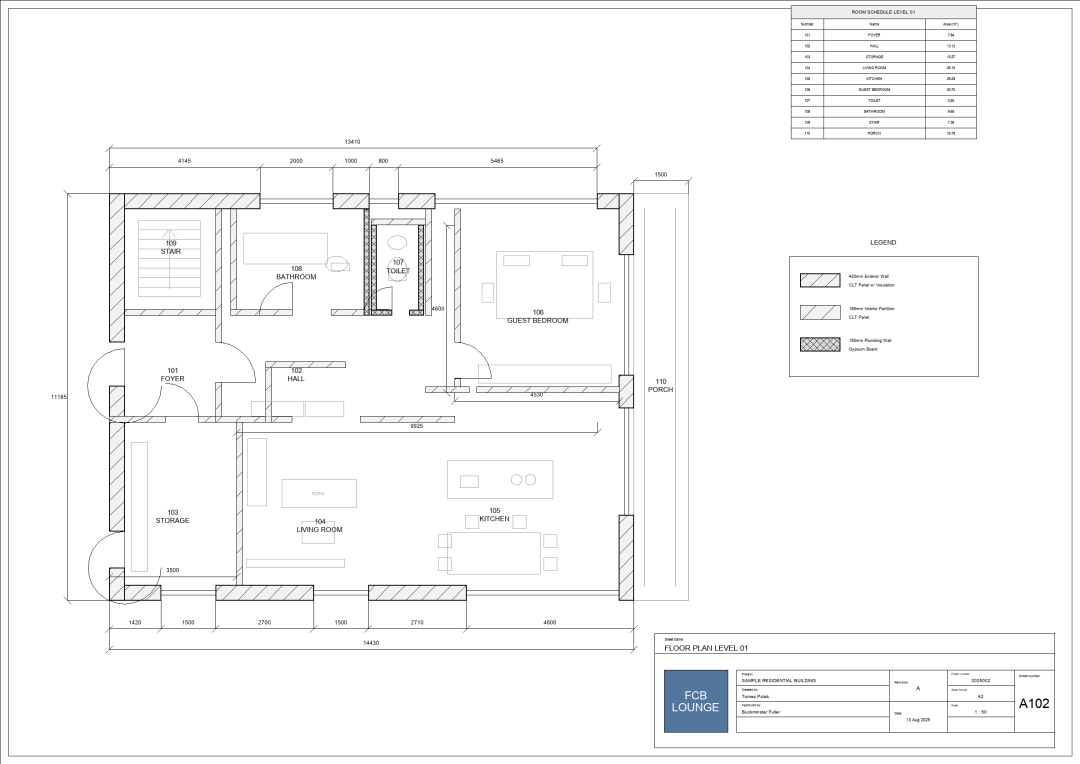Select the kitchen island with cooktop burners
The image size is (1080, 764).
[x=500, y=479]
